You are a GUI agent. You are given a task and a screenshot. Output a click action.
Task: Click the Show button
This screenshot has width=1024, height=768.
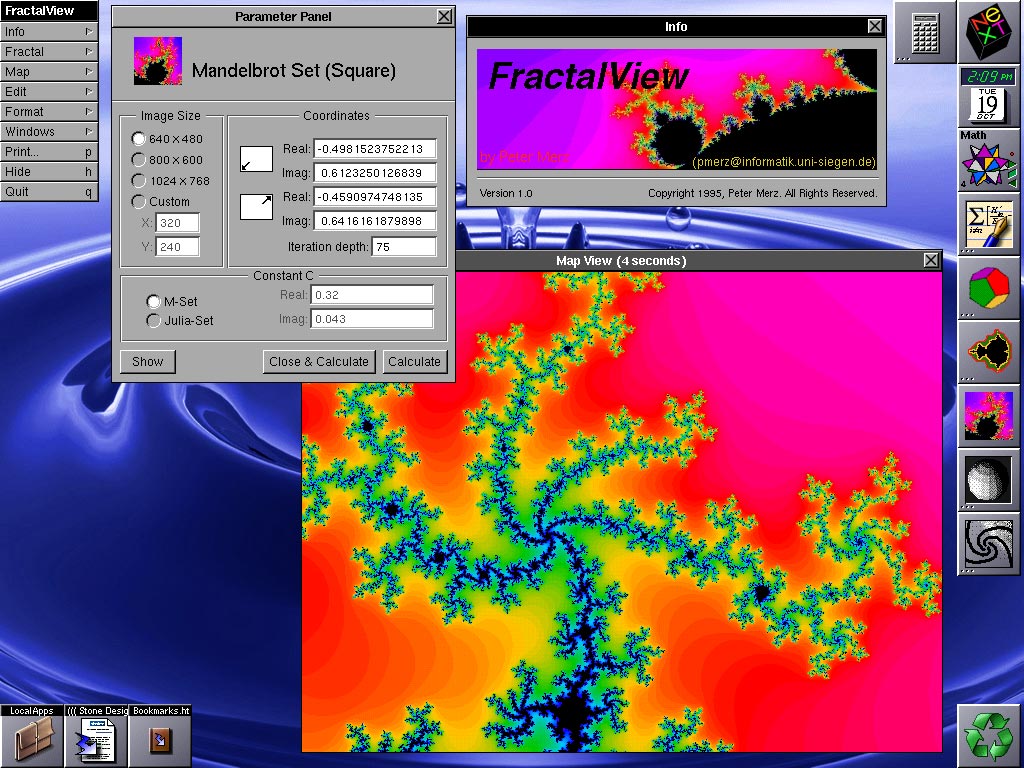(x=147, y=362)
